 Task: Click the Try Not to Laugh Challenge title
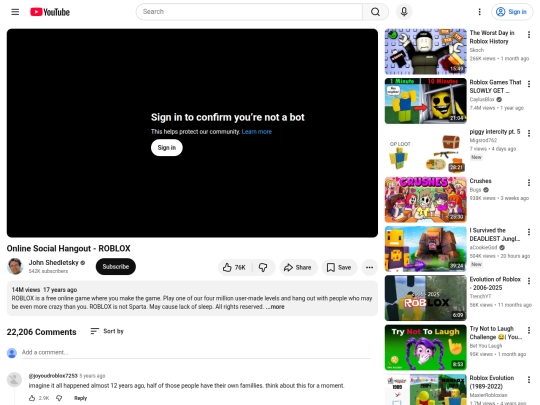[496, 333]
